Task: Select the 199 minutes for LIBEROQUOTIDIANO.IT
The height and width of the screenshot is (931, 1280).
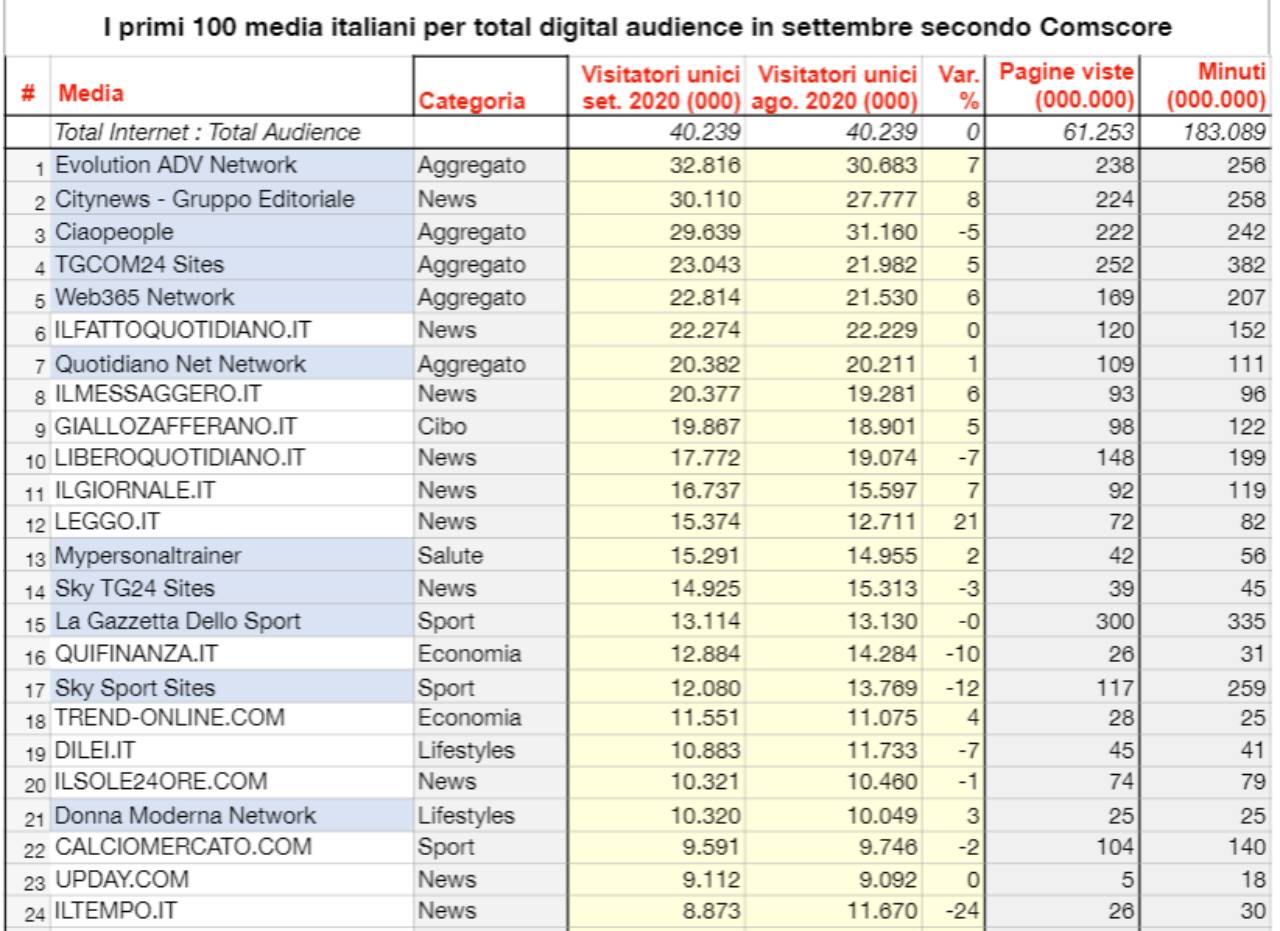Action: (1248, 460)
